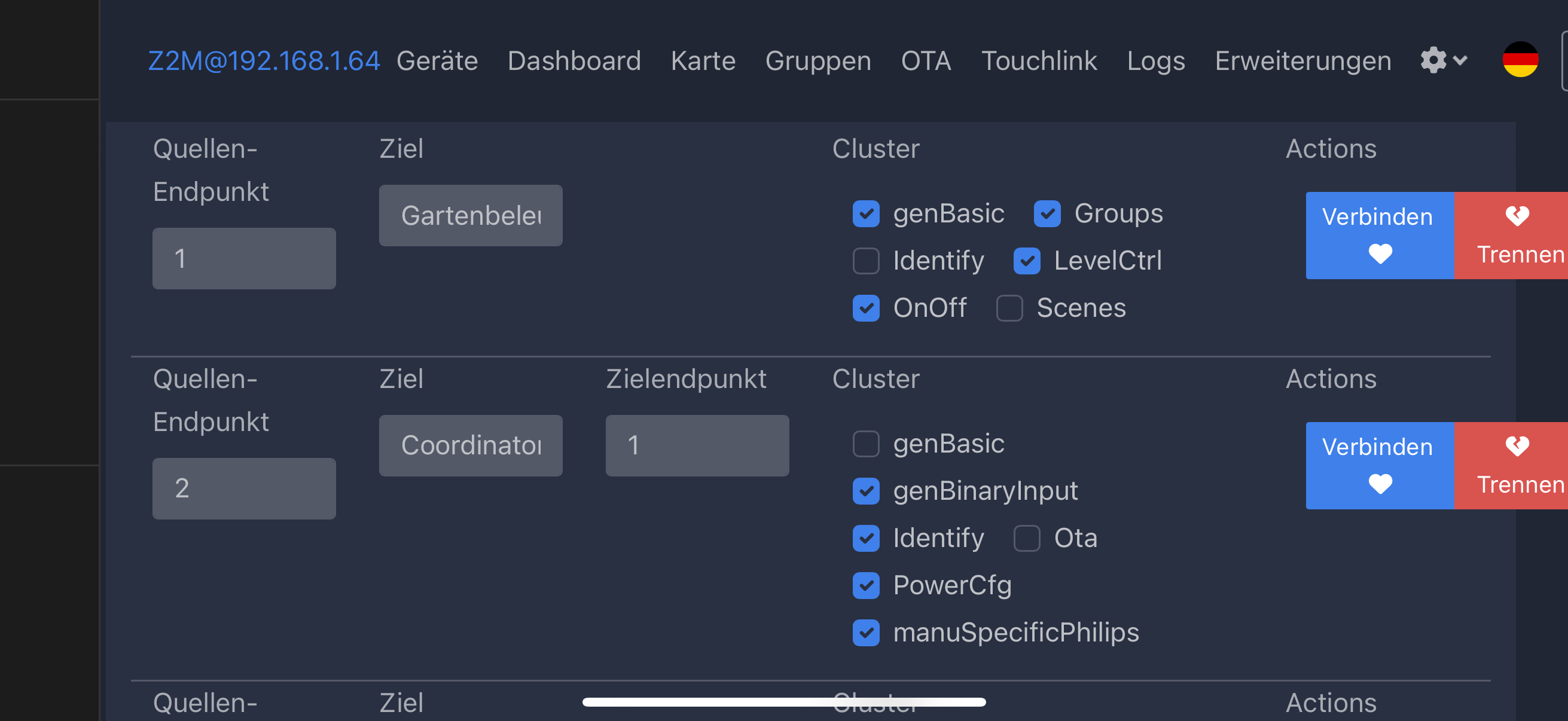
Task: Go to the Touchlink page
Action: pos(1038,61)
